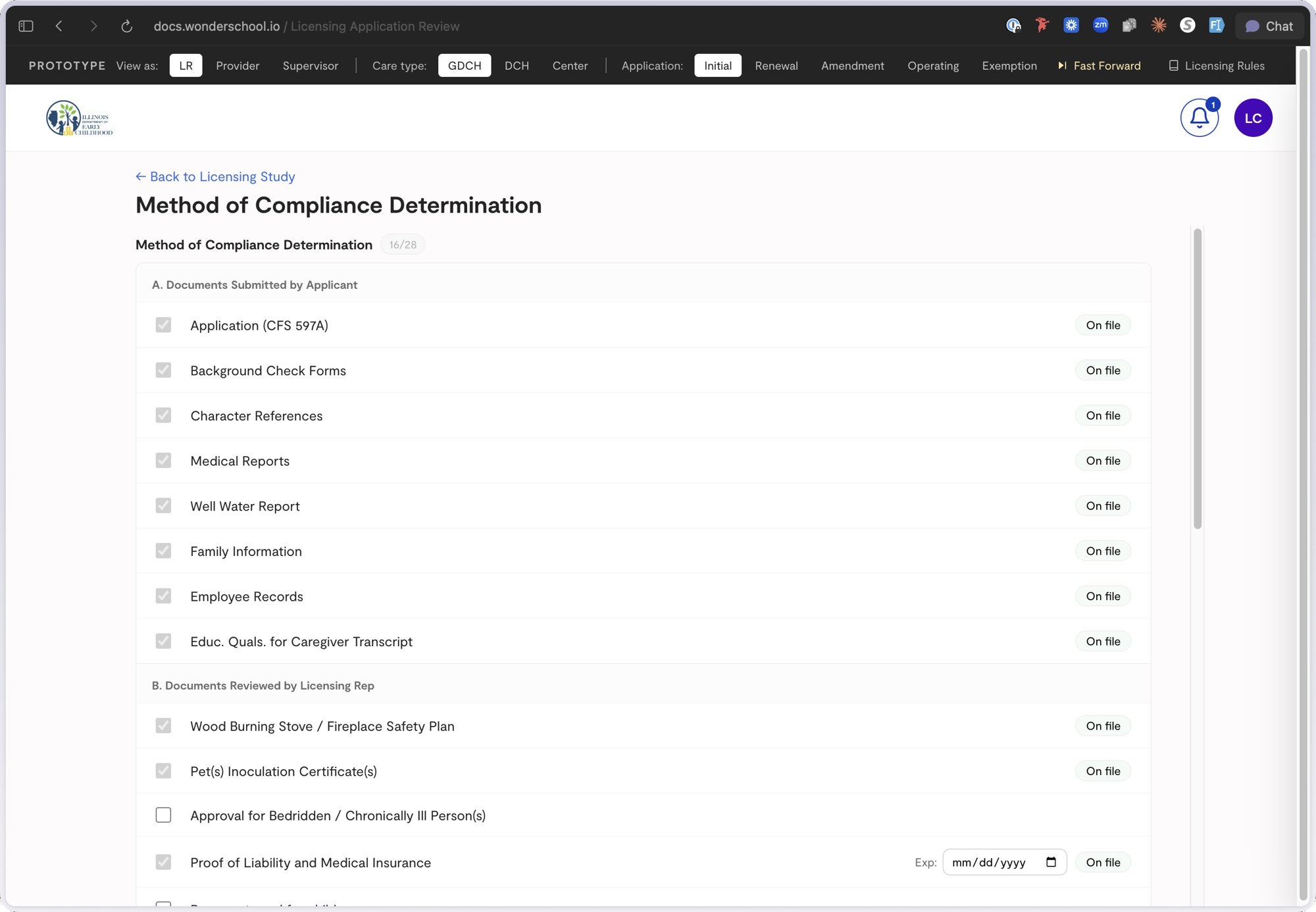The width and height of the screenshot is (1316, 912).
Task: Select Operating application type
Action: pos(933,66)
